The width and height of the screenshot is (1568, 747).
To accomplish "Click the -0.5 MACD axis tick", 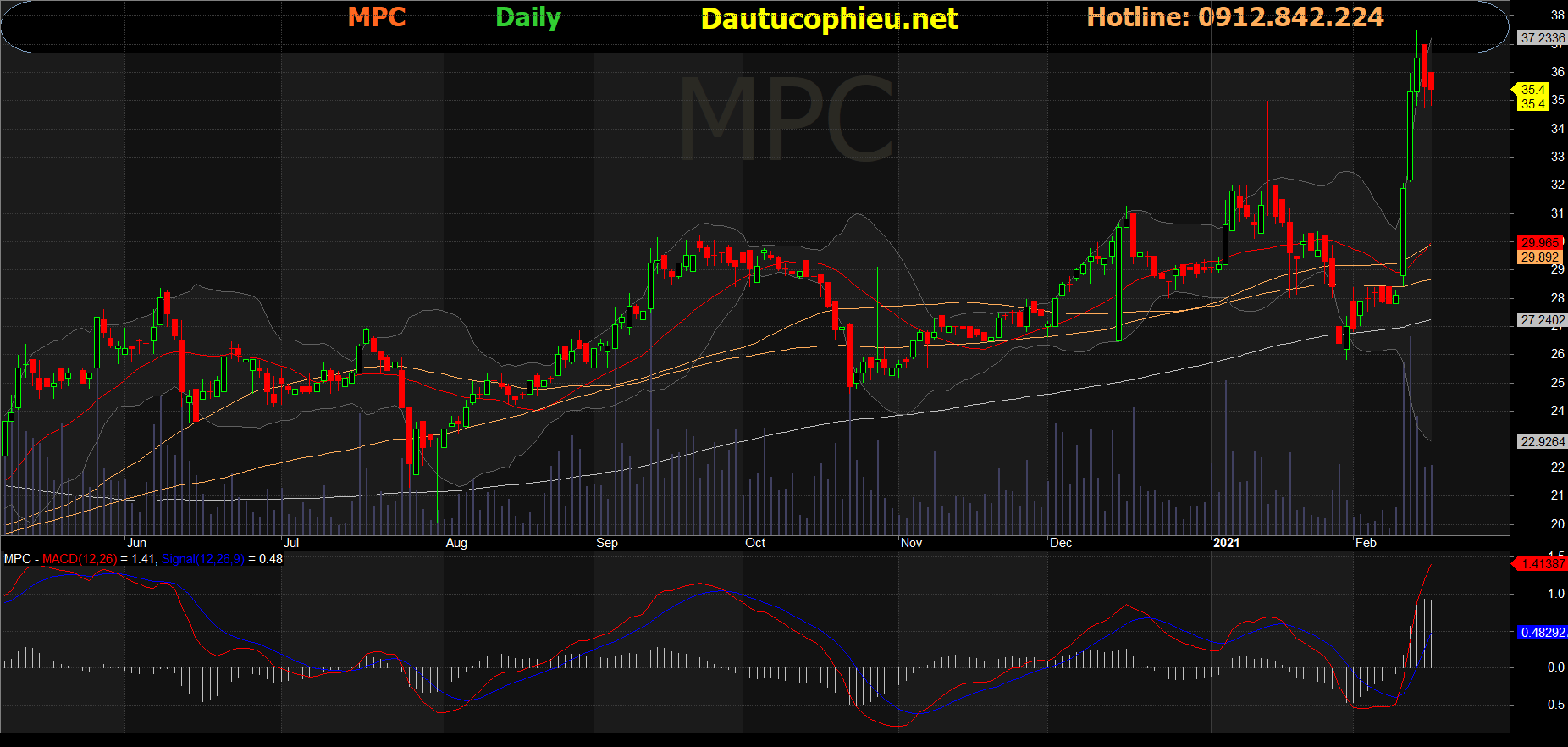I will 1554,705.
